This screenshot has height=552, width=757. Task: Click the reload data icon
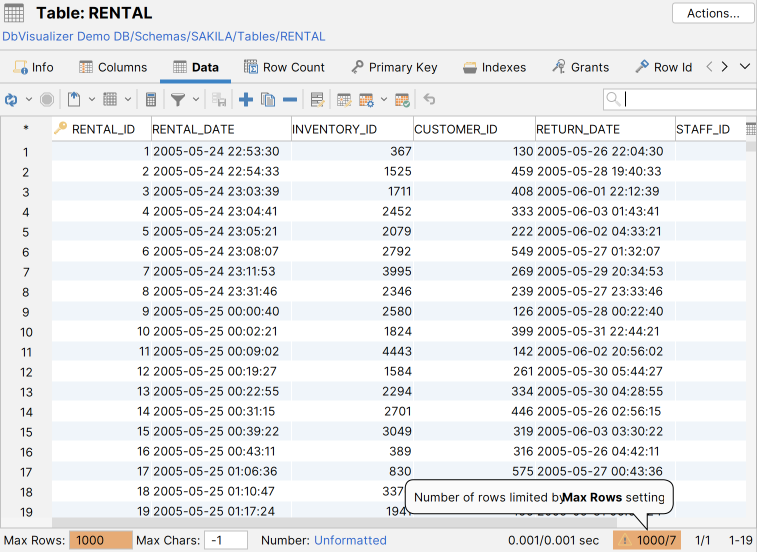click(x=11, y=100)
